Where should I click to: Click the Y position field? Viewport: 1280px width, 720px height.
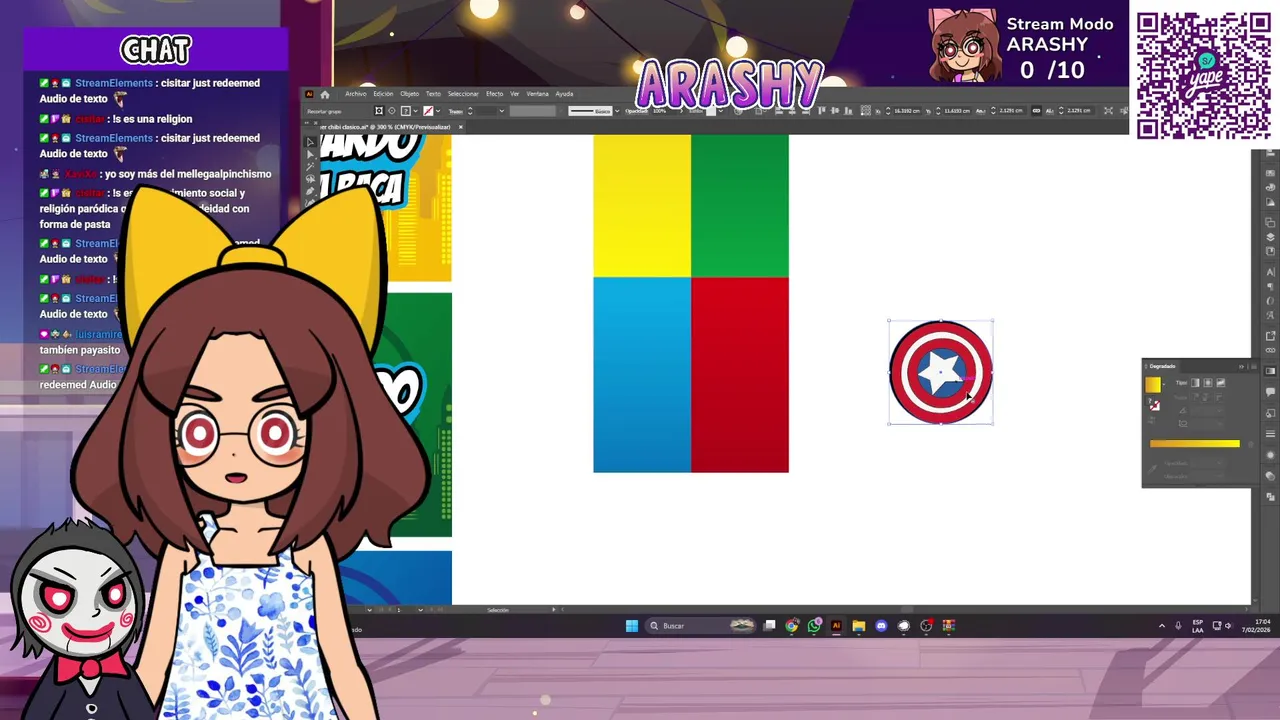click(x=958, y=111)
